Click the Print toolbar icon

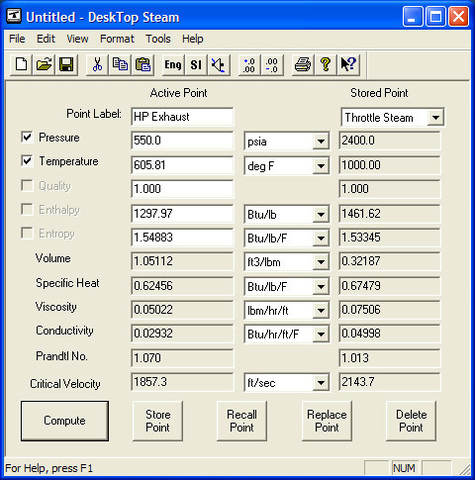coord(303,64)
